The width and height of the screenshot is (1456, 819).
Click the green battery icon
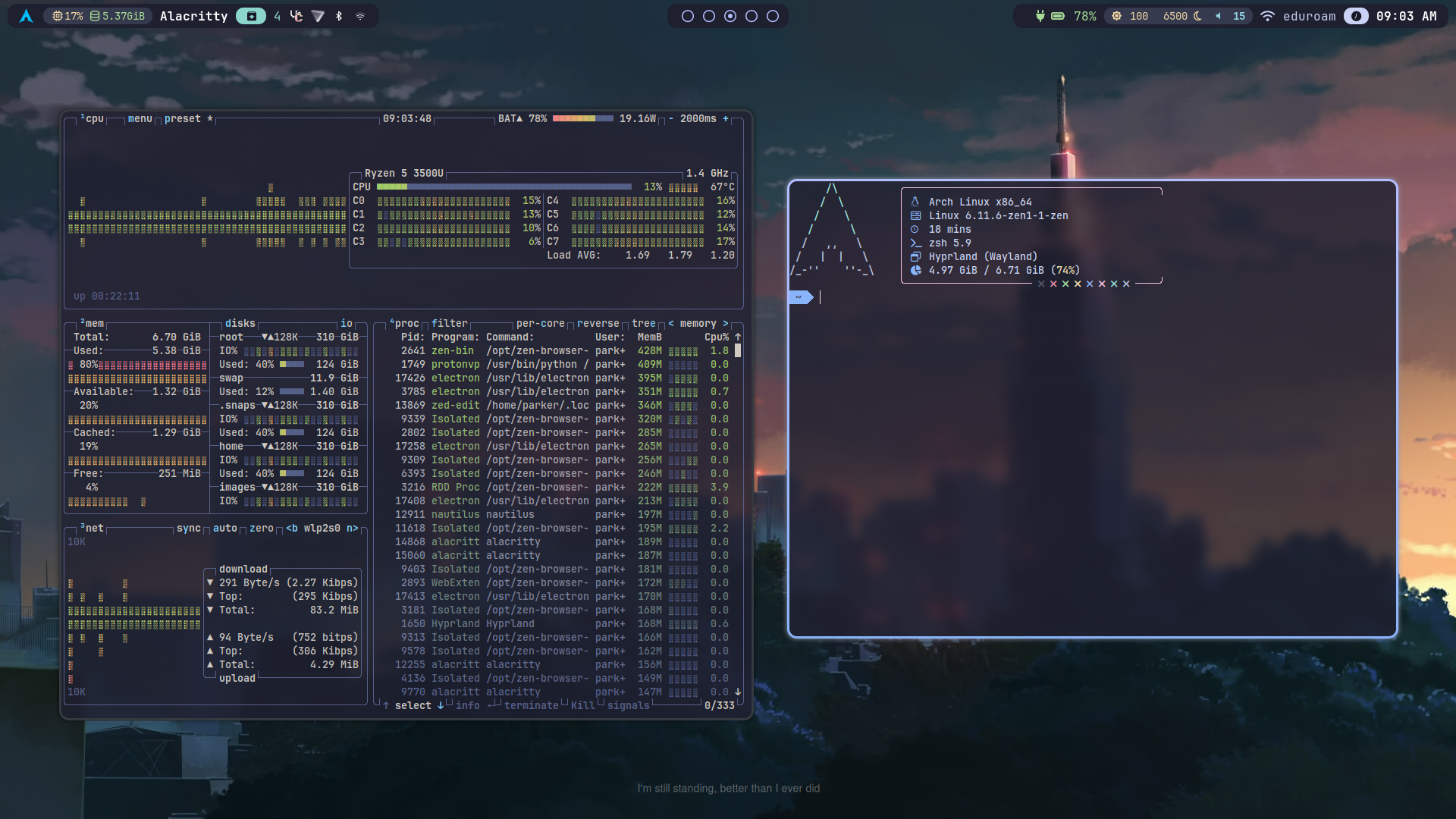click(1058, 16)
